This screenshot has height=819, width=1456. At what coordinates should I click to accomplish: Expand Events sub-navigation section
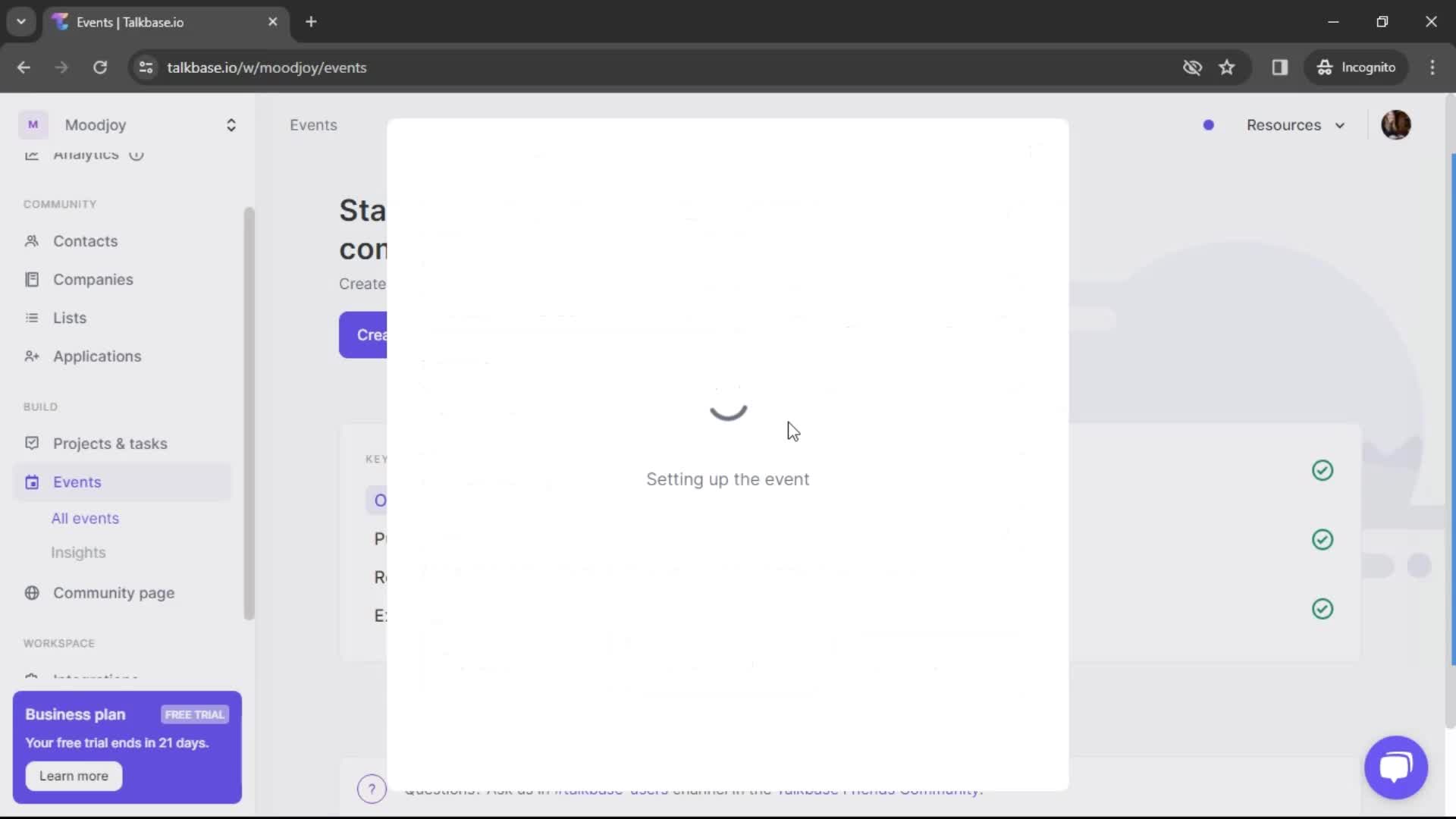click(77, 481)
